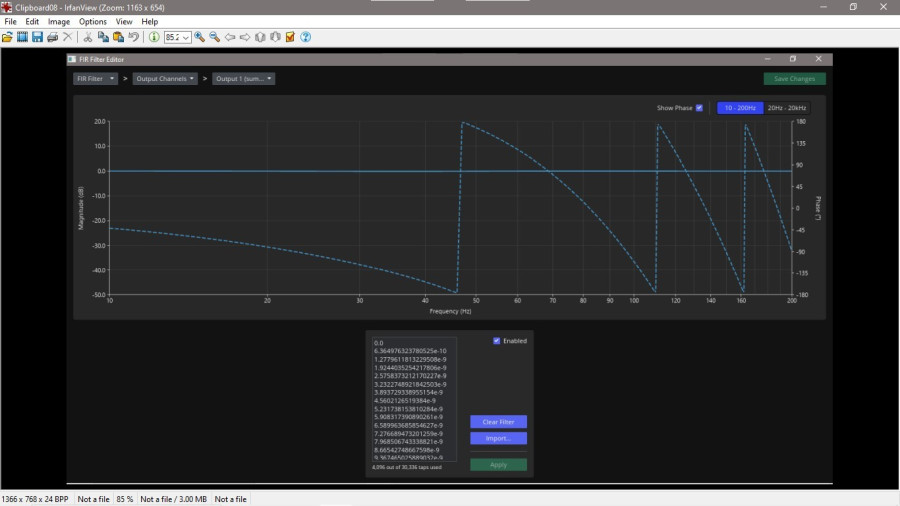Click the Magnitude (dB) axis label
The height and width of the screenshot is (506, 900).
(x=81, y=208)
